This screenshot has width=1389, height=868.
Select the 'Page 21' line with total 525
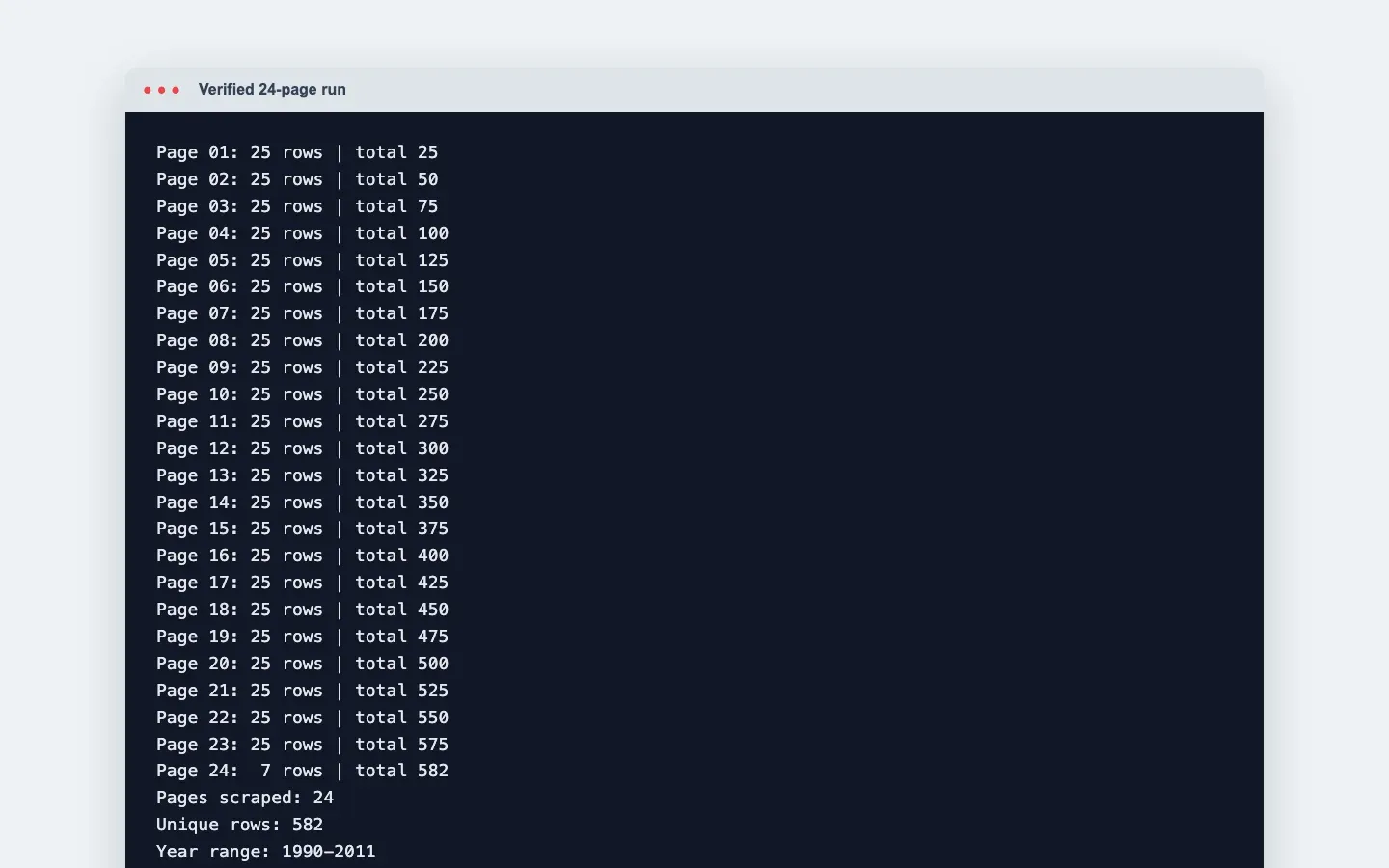click(303, 691)
